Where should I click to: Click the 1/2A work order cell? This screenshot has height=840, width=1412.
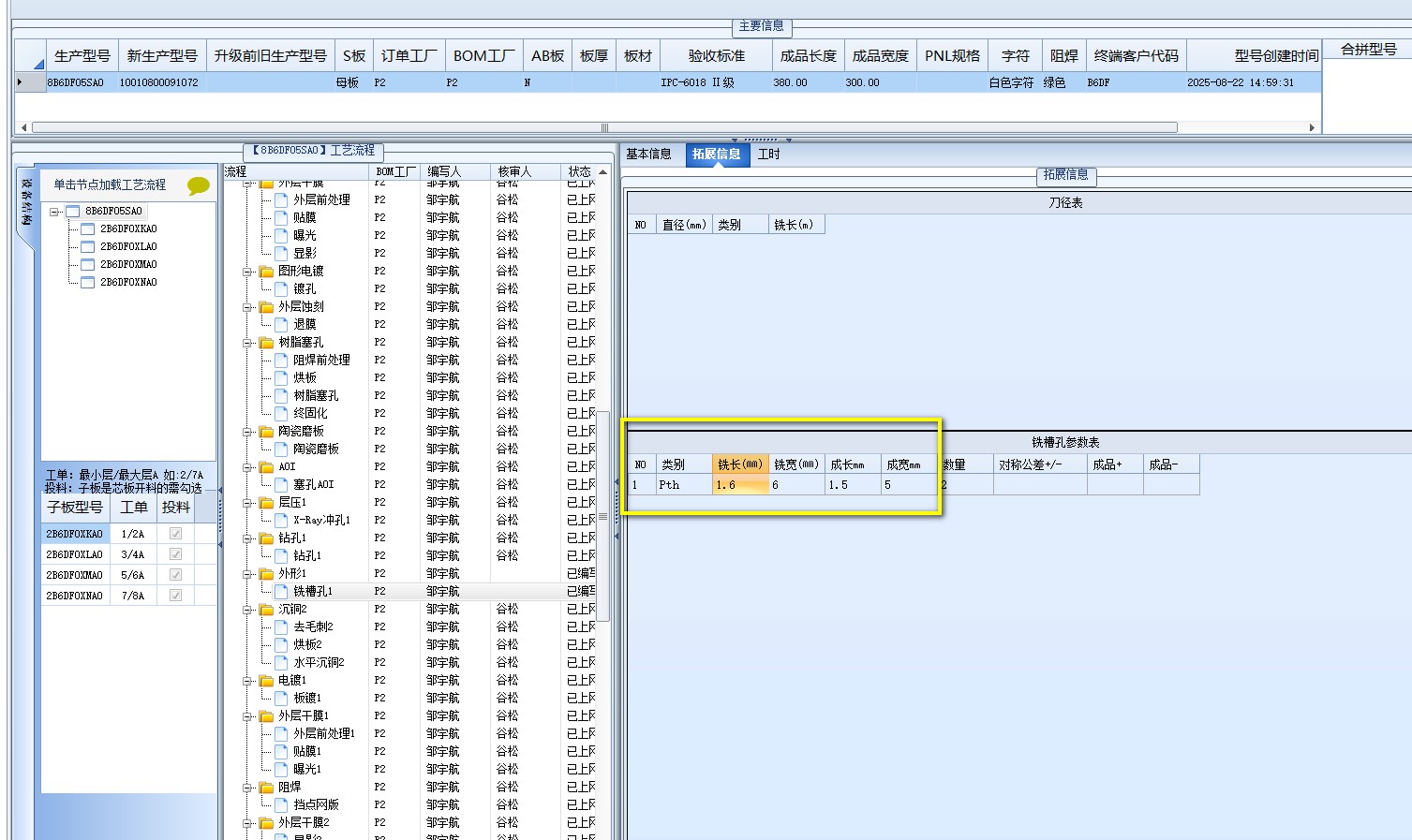click(133, 534)
